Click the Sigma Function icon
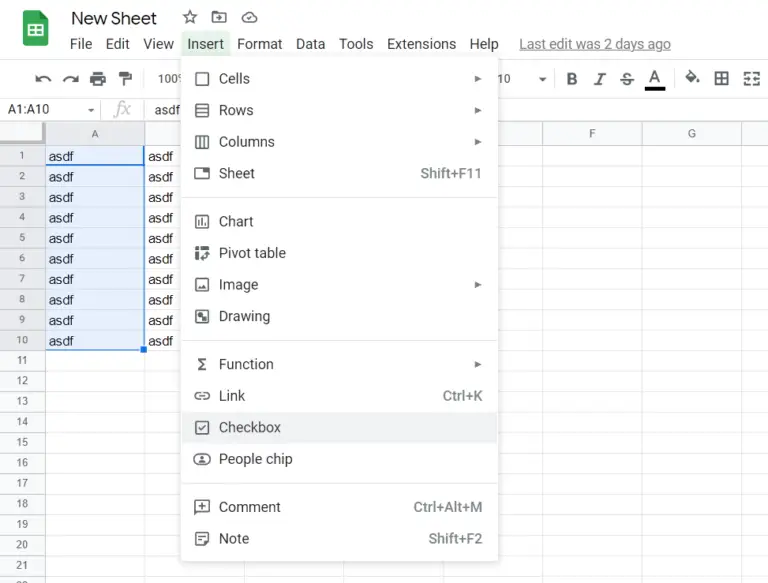 pos(202,364)
